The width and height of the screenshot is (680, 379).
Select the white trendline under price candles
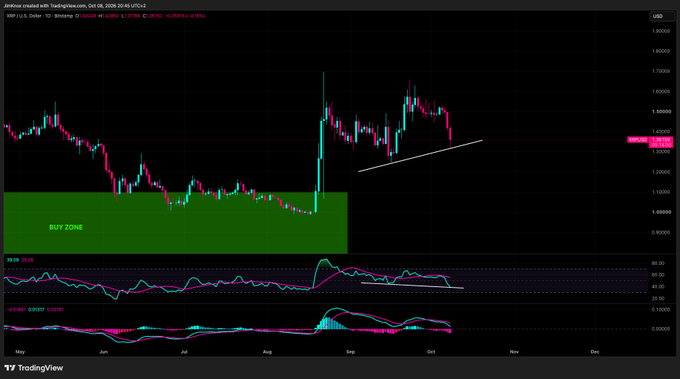(x=420, y=156)
